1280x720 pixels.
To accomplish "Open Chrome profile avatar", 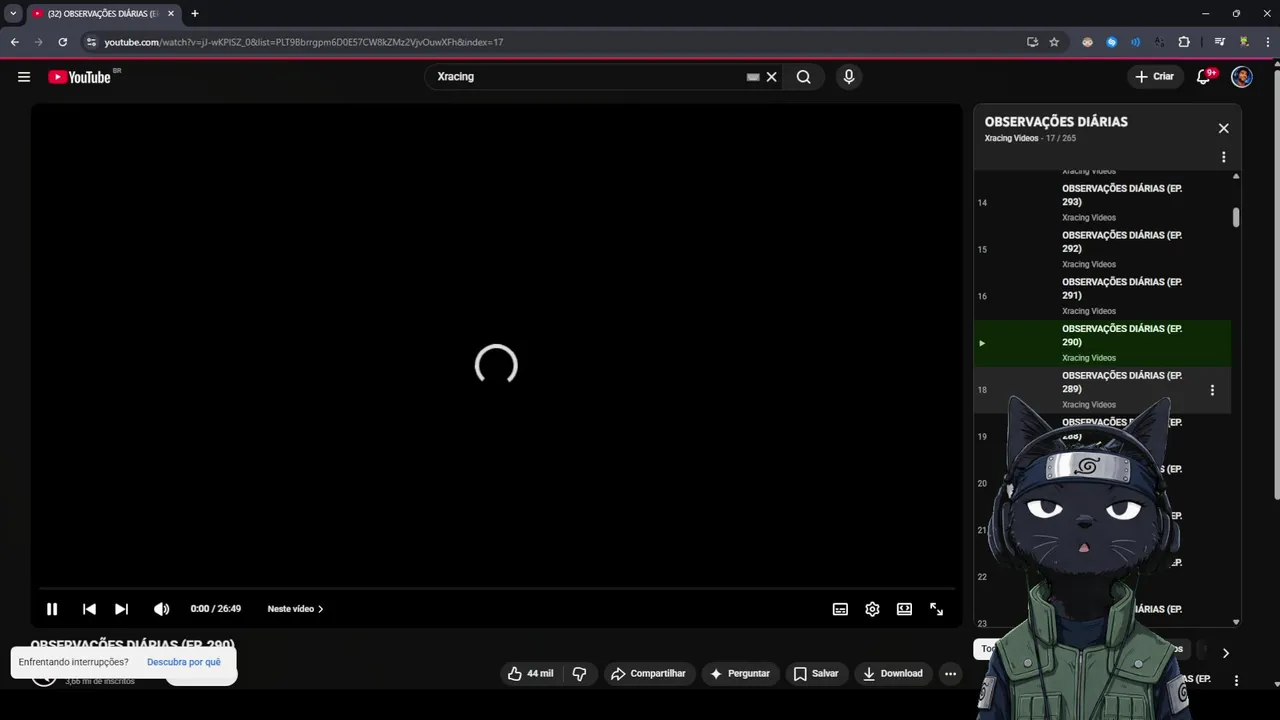I will pyautogui.click(x=1244, y=42).
